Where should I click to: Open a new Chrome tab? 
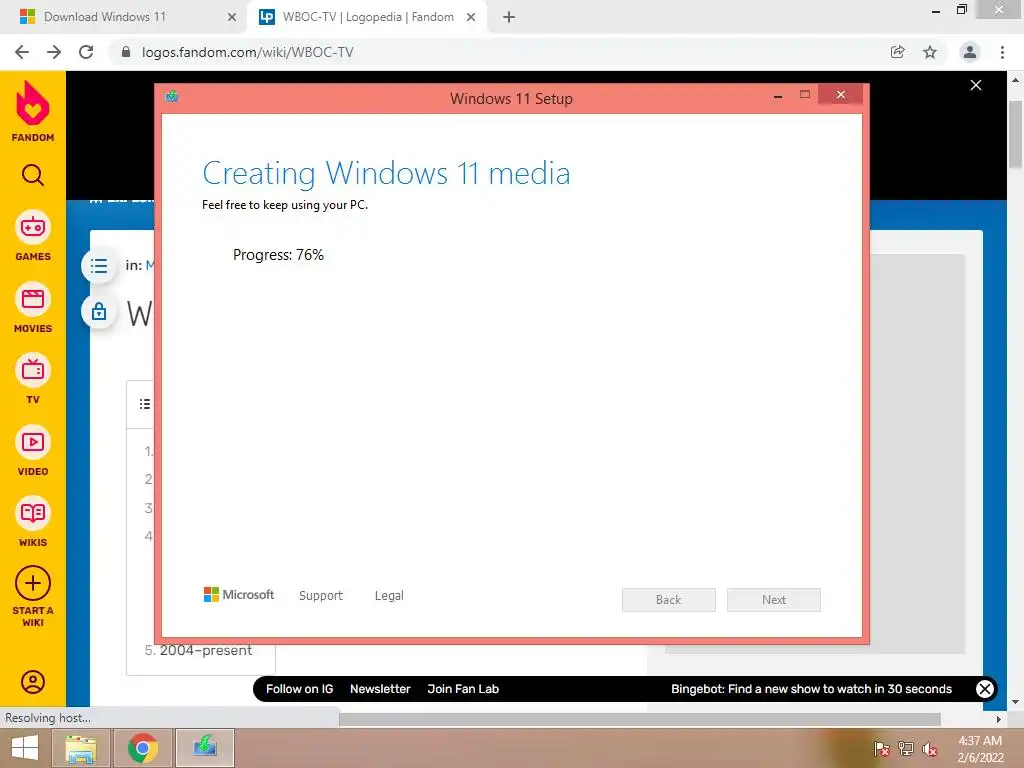tap(509, 18)
